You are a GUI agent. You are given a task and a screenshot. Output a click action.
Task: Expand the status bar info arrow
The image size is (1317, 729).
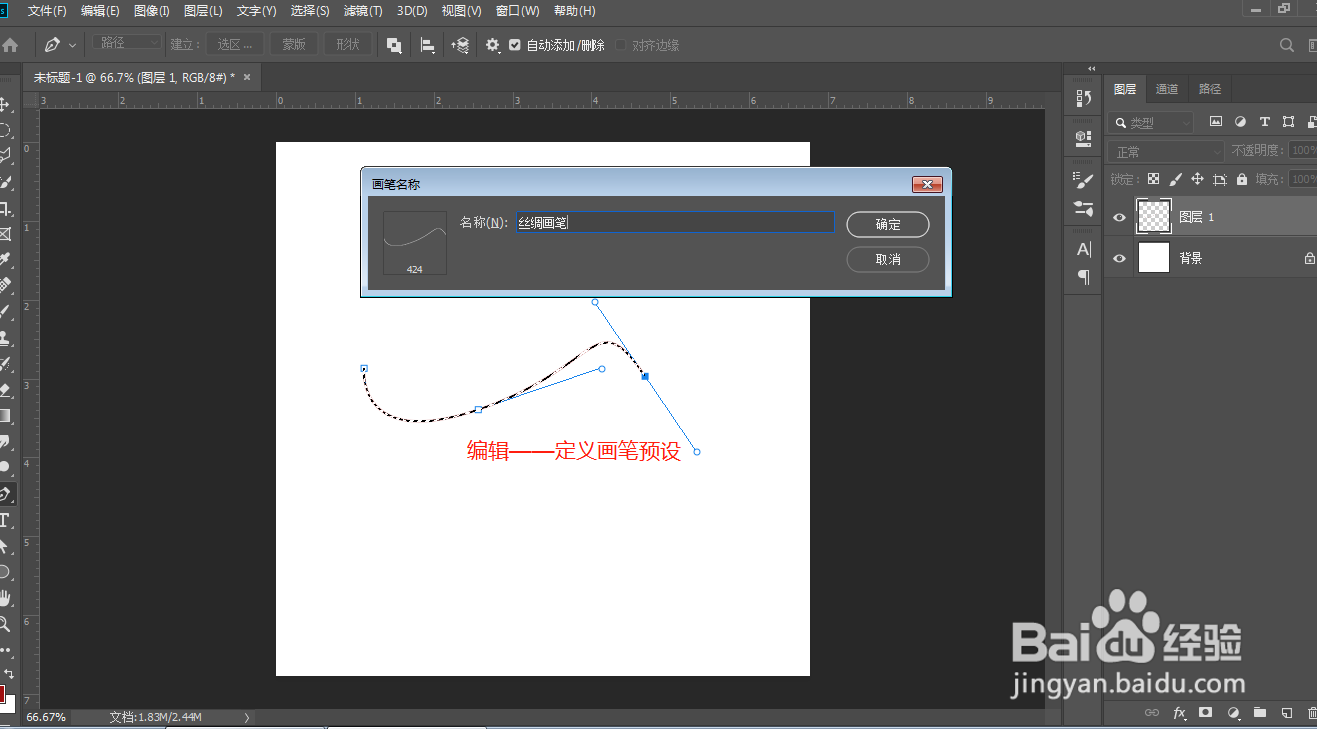[x=247, y=717]
